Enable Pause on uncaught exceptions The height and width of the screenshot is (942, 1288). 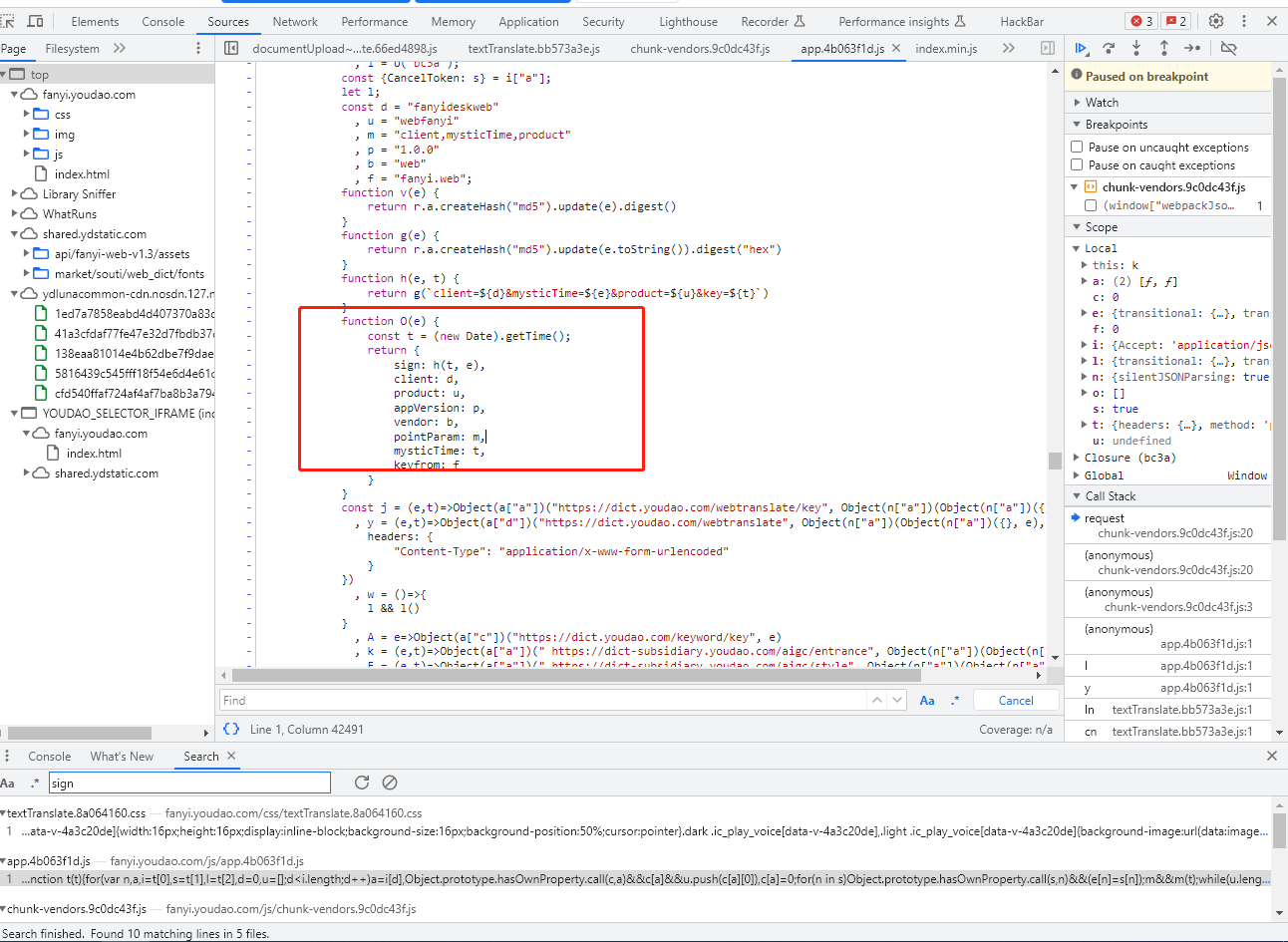(x=1077, y=147)
